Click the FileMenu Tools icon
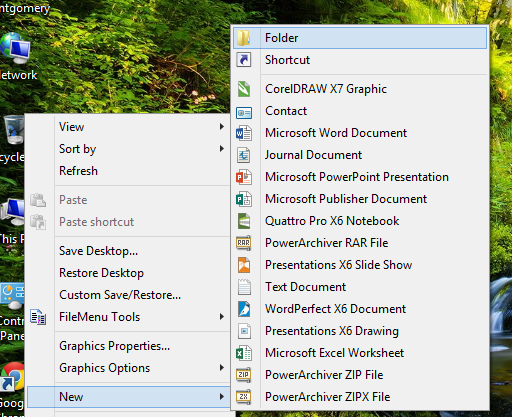 pos(38,317)
